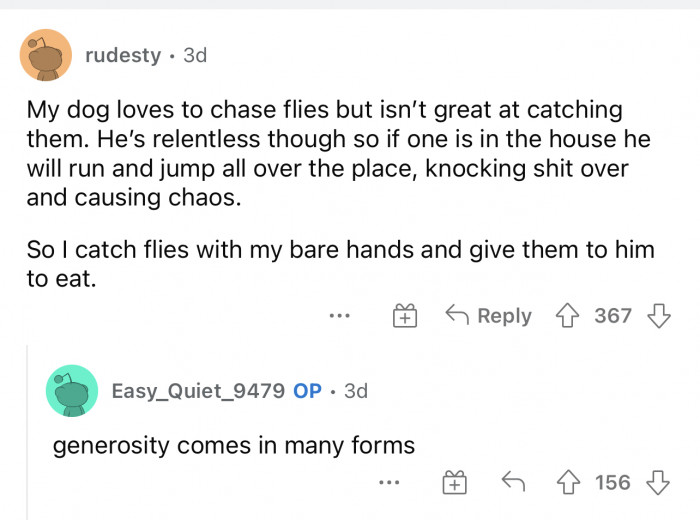The width and height of the screenshot is (700, 520).
Task: Click the blue OP badge
Action: [307, 390]
